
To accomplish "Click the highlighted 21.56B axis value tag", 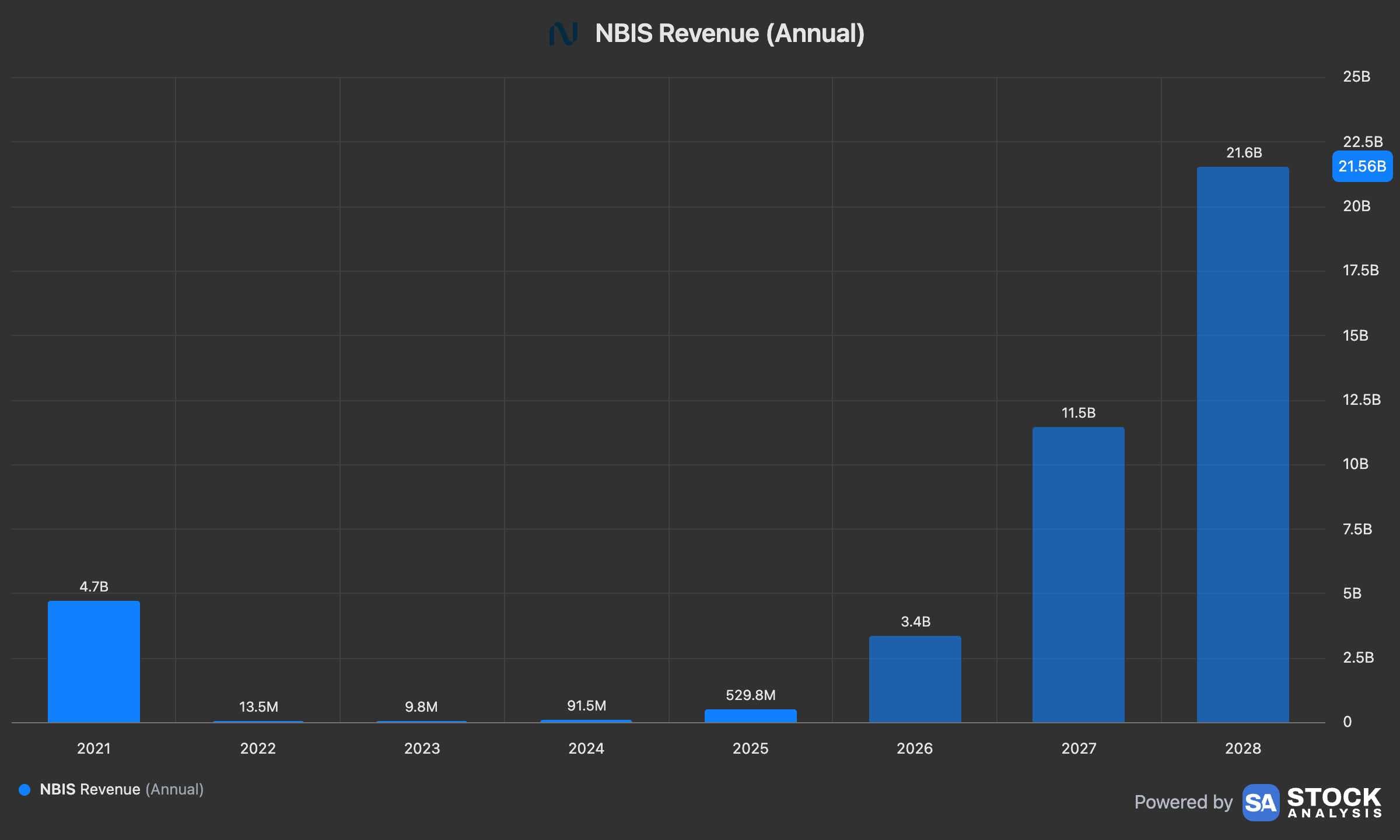I will point(1362,166).
